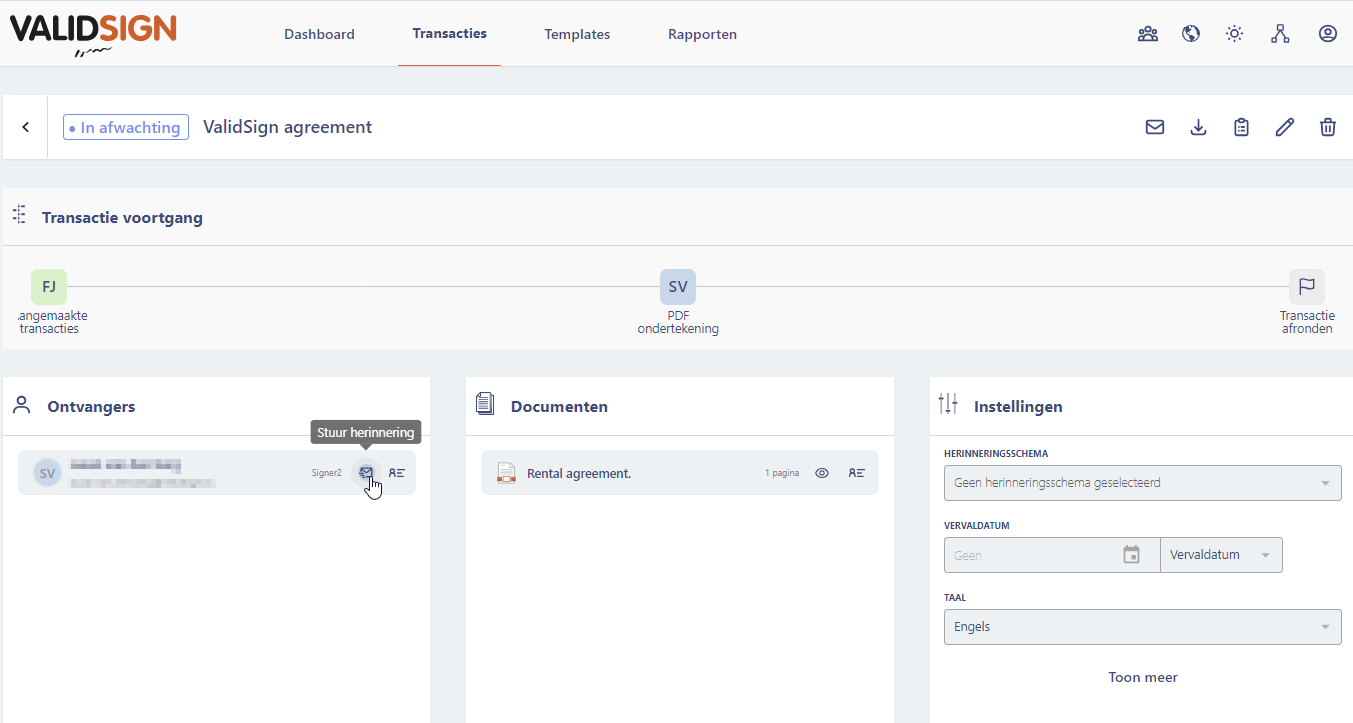
Task: Open the clipboard audit trail icon
Action: (x=1241, y=127)
